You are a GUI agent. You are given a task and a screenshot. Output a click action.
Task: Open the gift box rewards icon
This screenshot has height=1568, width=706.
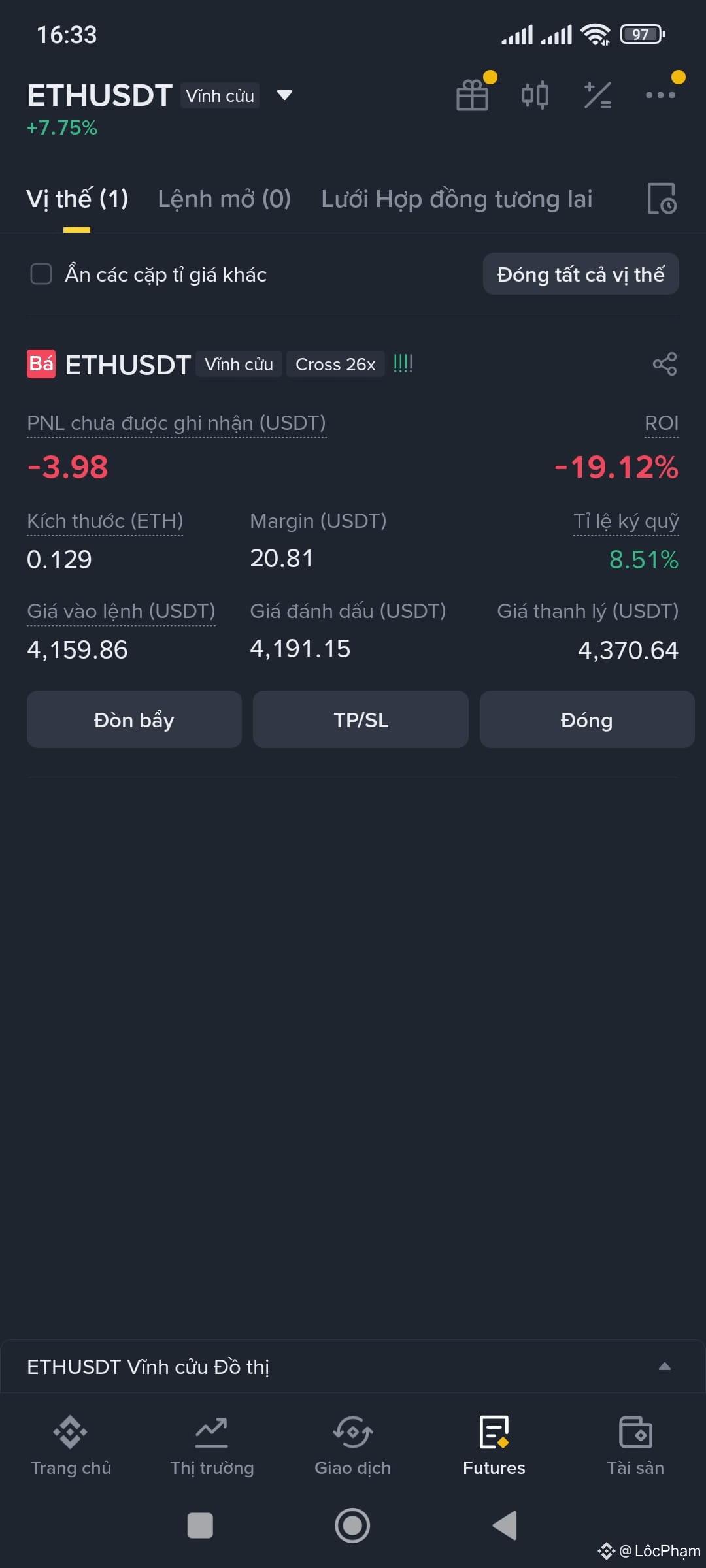coord(473,95)
